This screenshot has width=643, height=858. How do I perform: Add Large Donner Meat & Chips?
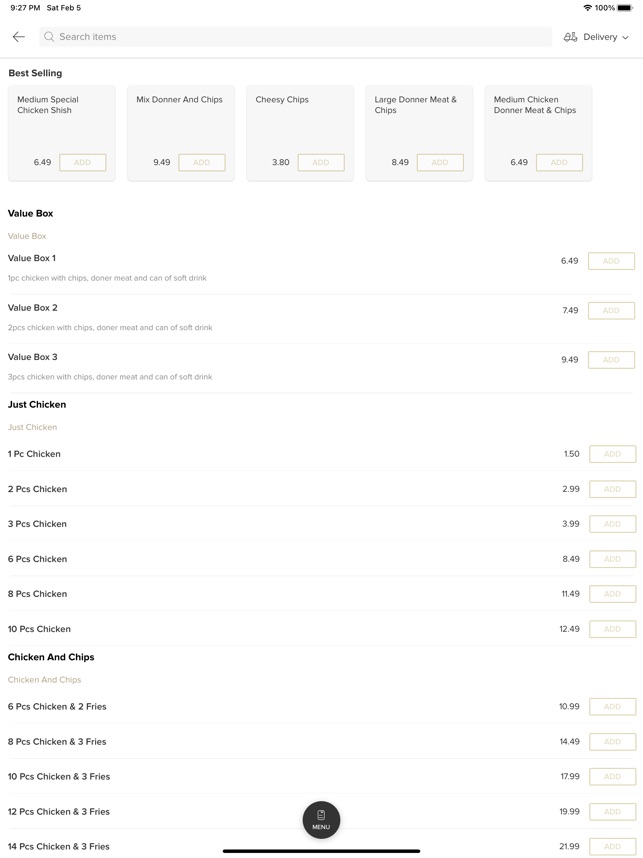[439, 162]
